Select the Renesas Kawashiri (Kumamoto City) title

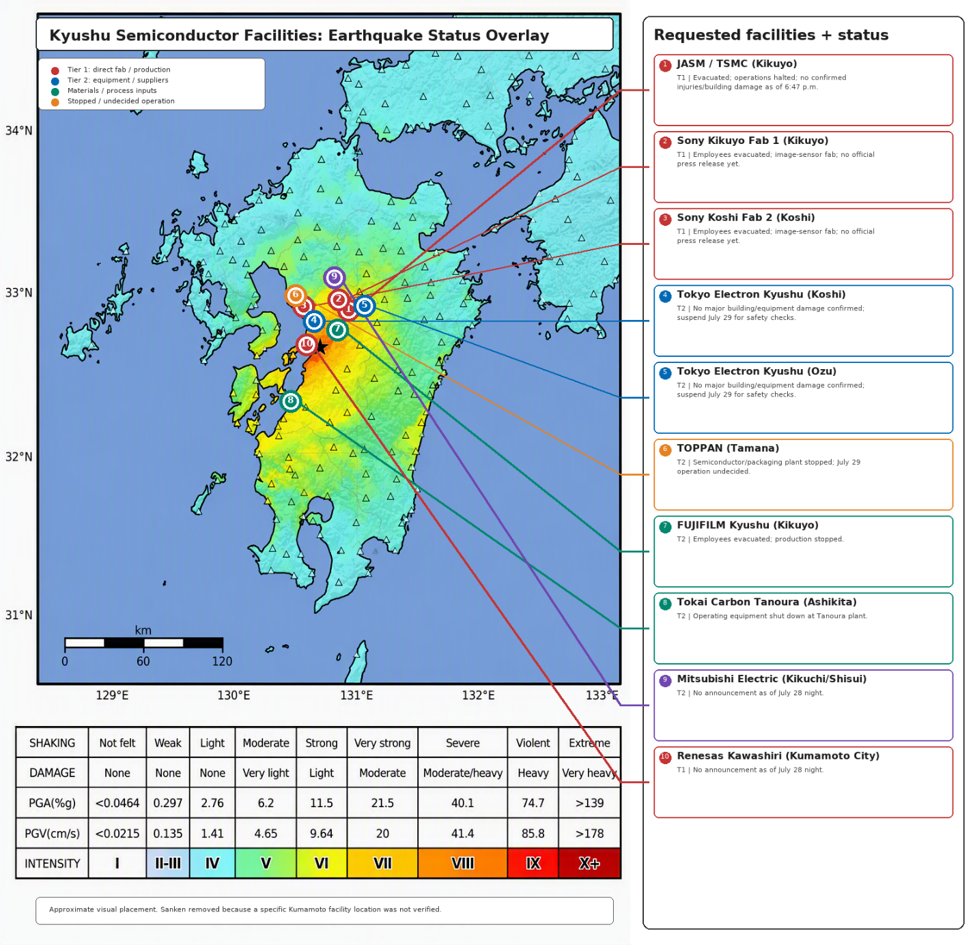[x=778, y=756]
